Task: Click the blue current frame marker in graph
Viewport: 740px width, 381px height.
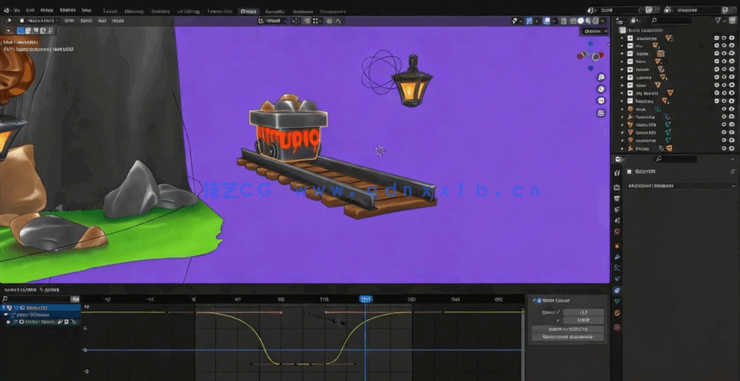Action: (366, 299)
